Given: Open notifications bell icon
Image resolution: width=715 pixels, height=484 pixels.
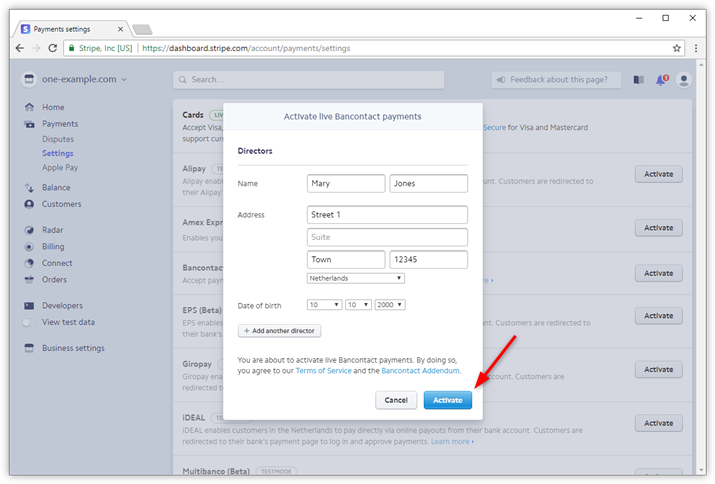Looking at the screenshot, I should click(662, 80).
